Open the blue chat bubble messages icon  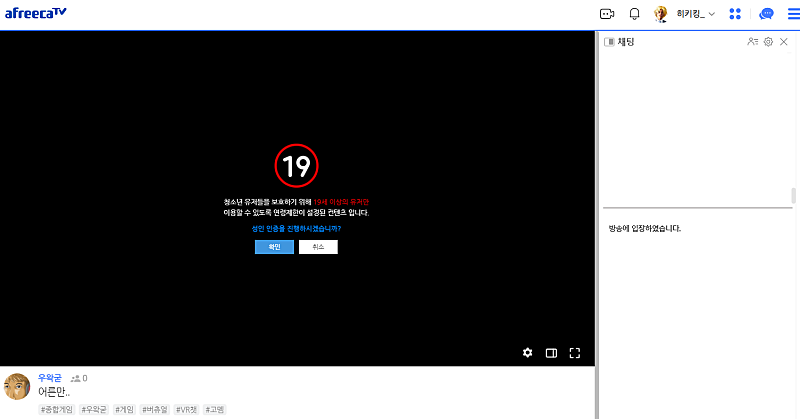tap(766, 14)
